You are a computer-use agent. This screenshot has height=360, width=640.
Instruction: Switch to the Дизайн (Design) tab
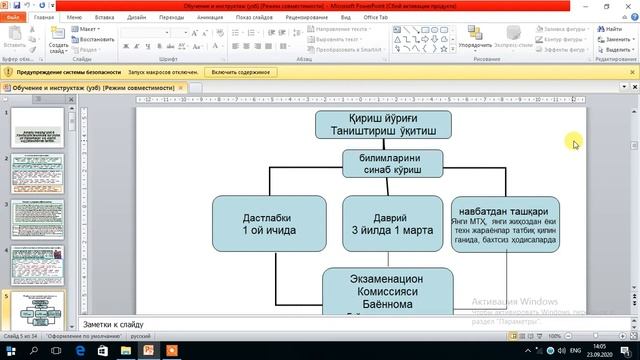(x=136, y=18)
